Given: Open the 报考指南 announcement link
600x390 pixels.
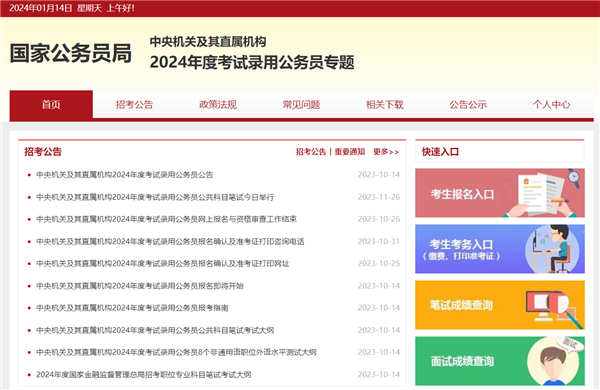Looking at the screenshot, I should point(132,308).
